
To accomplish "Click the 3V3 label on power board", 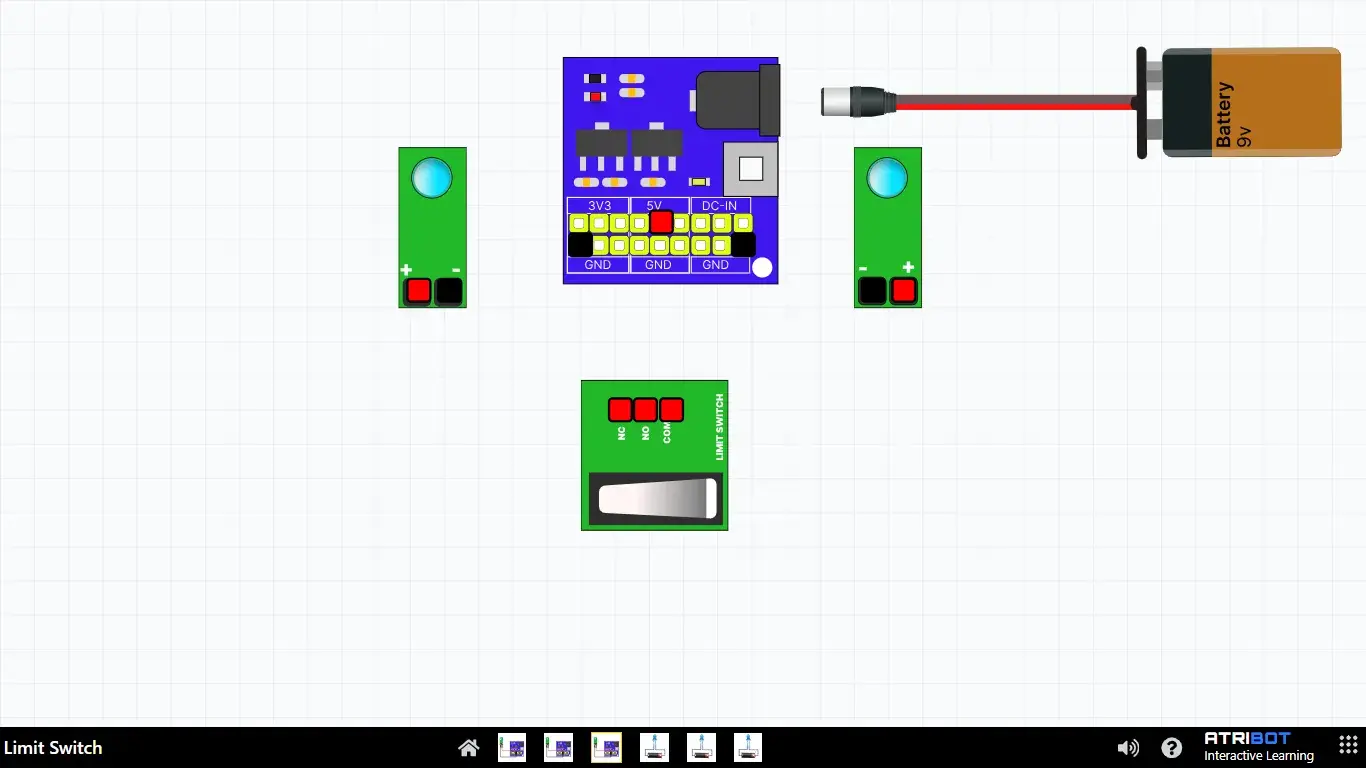I will click(x=599, y=205).
